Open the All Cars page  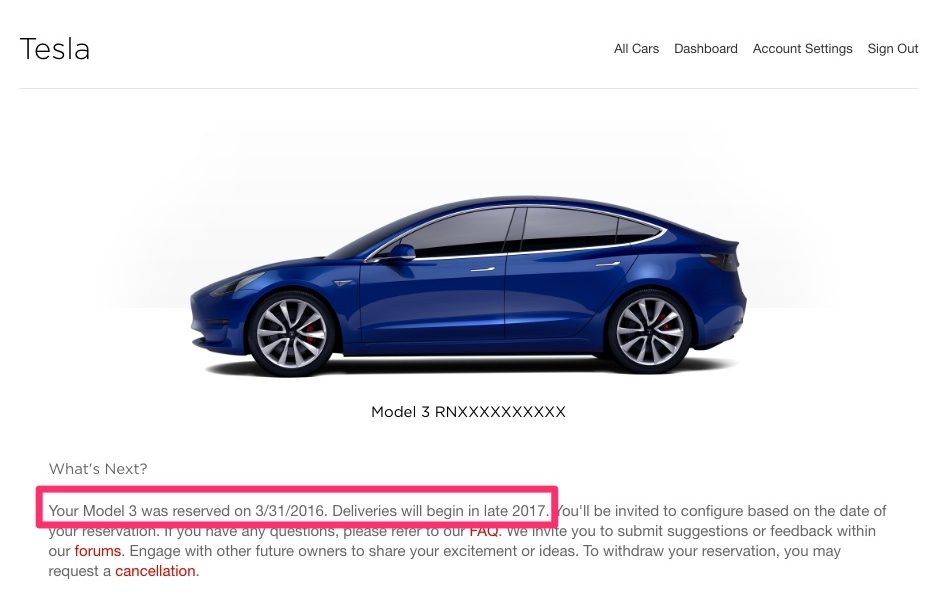636,49
